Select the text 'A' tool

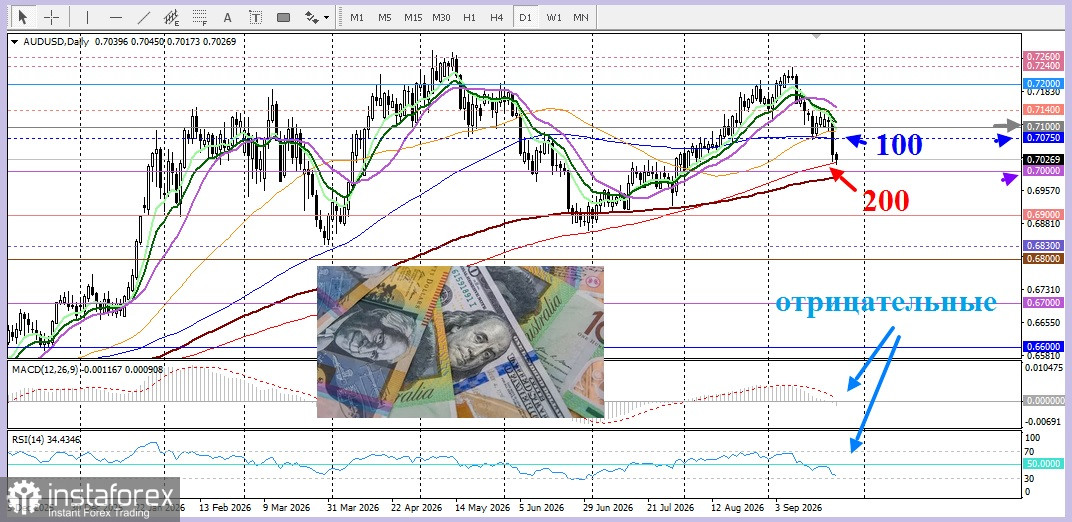coord(228,16)
